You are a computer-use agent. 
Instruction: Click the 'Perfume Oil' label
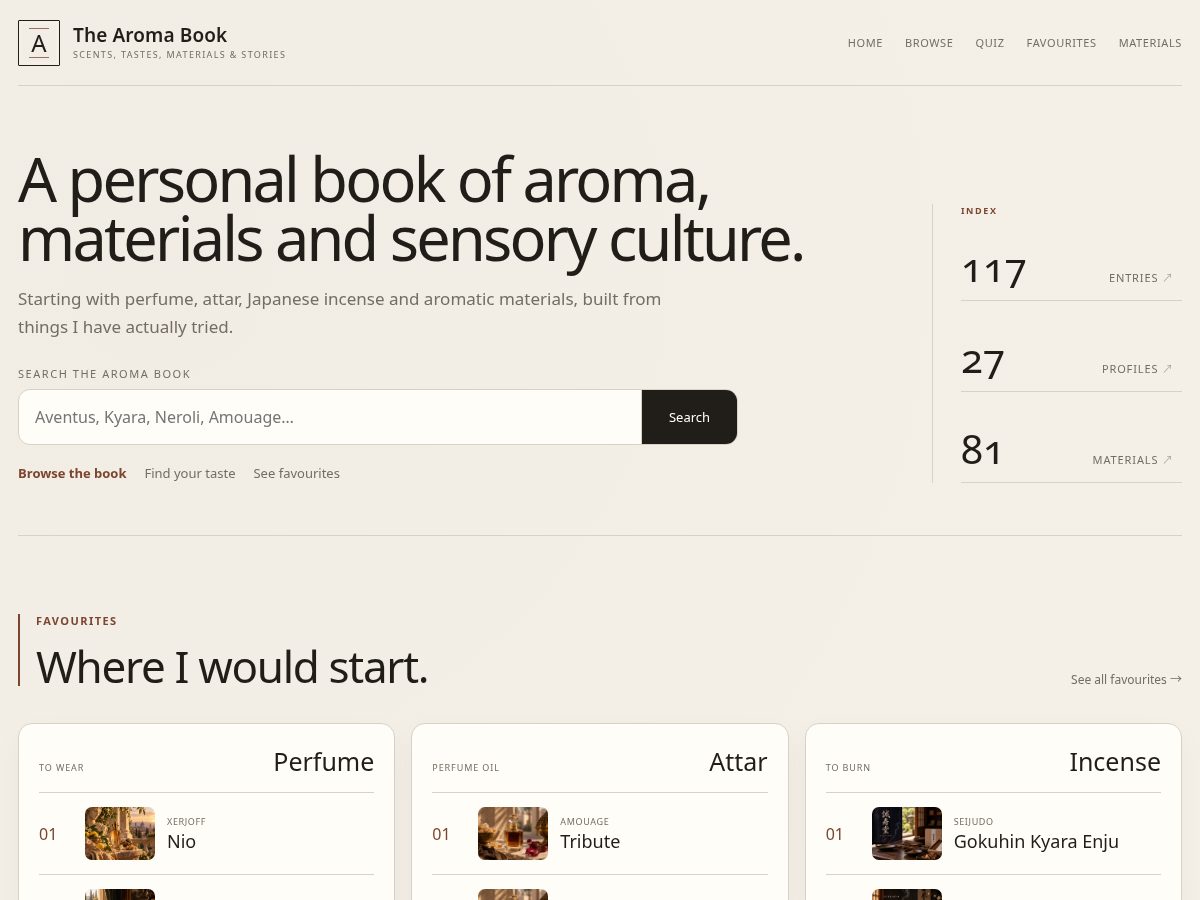coord(465,768)
